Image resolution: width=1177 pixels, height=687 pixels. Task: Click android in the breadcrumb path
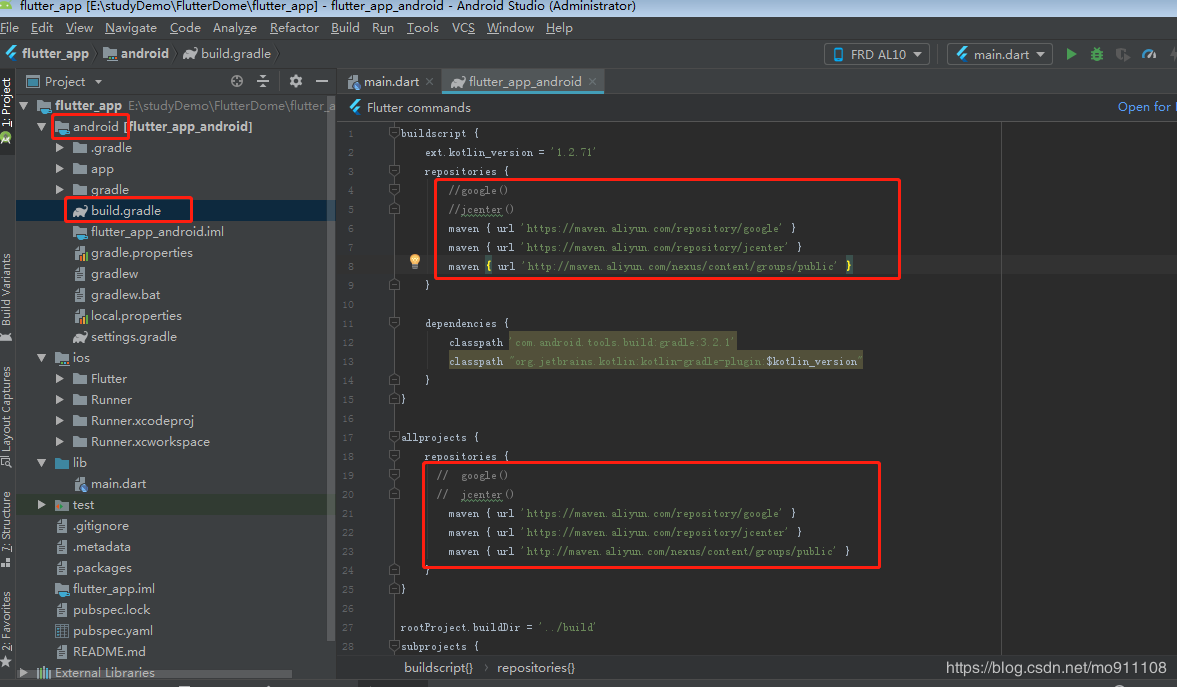(x=144, y=54)
